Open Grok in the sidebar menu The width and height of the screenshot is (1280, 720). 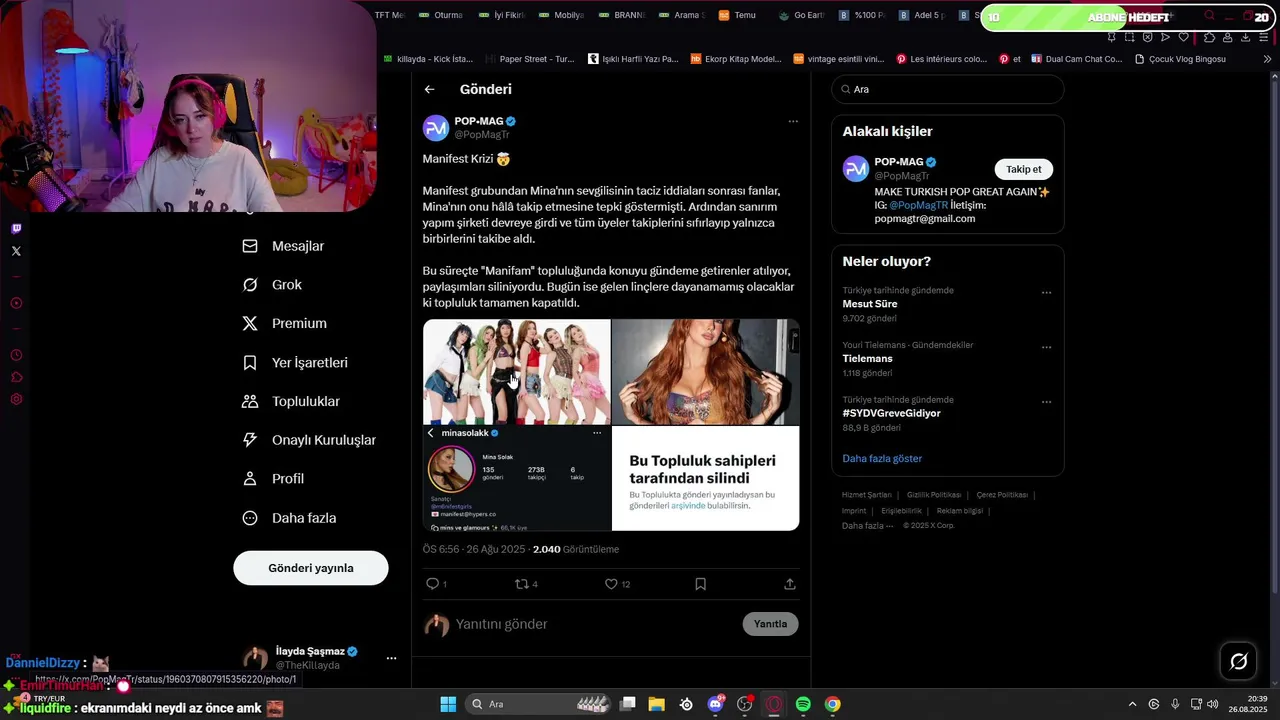[x=272, y=285]
